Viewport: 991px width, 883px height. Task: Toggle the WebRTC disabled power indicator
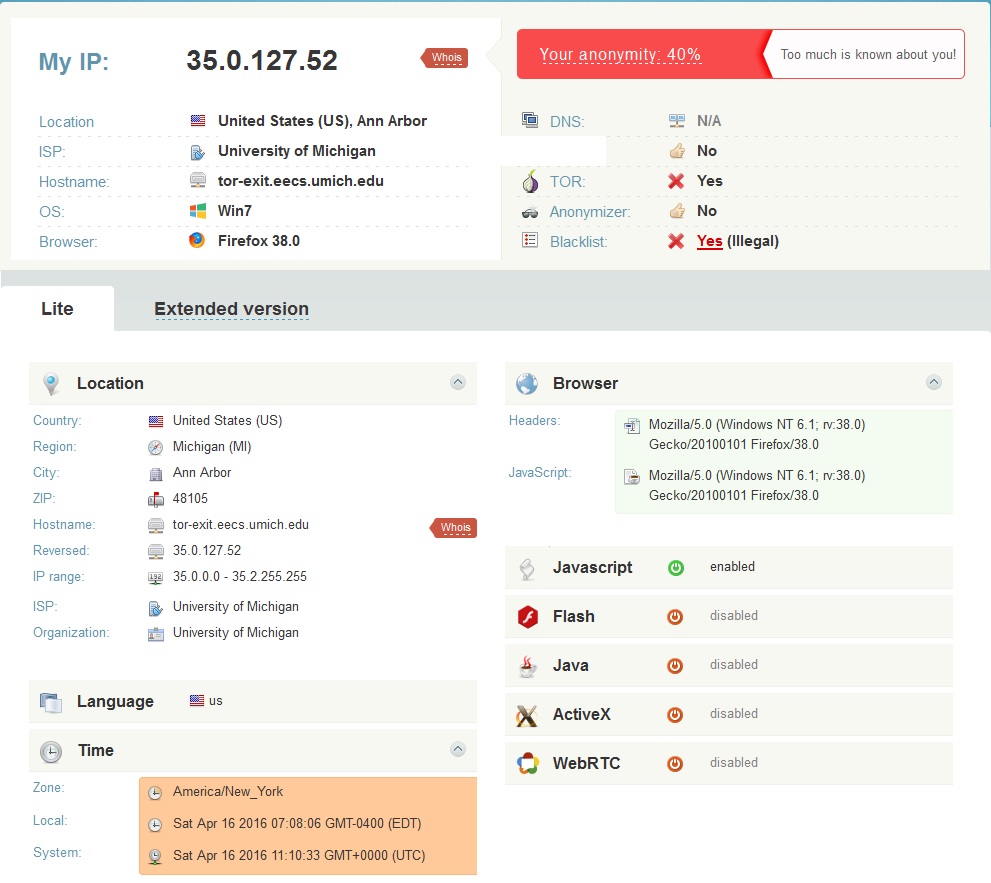pos(675,764)
